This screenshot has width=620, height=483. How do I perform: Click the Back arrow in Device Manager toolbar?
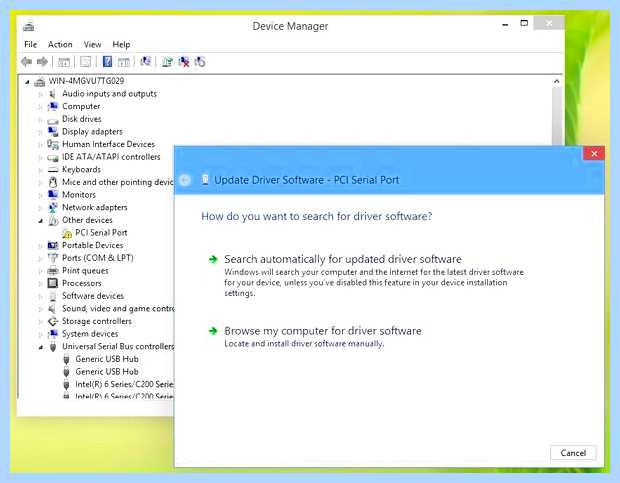26,62
